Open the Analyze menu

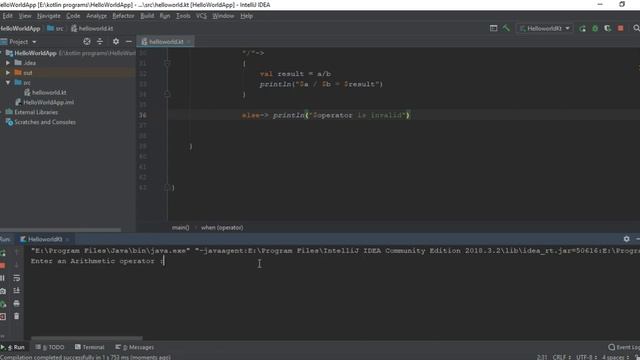click(96, 16)
